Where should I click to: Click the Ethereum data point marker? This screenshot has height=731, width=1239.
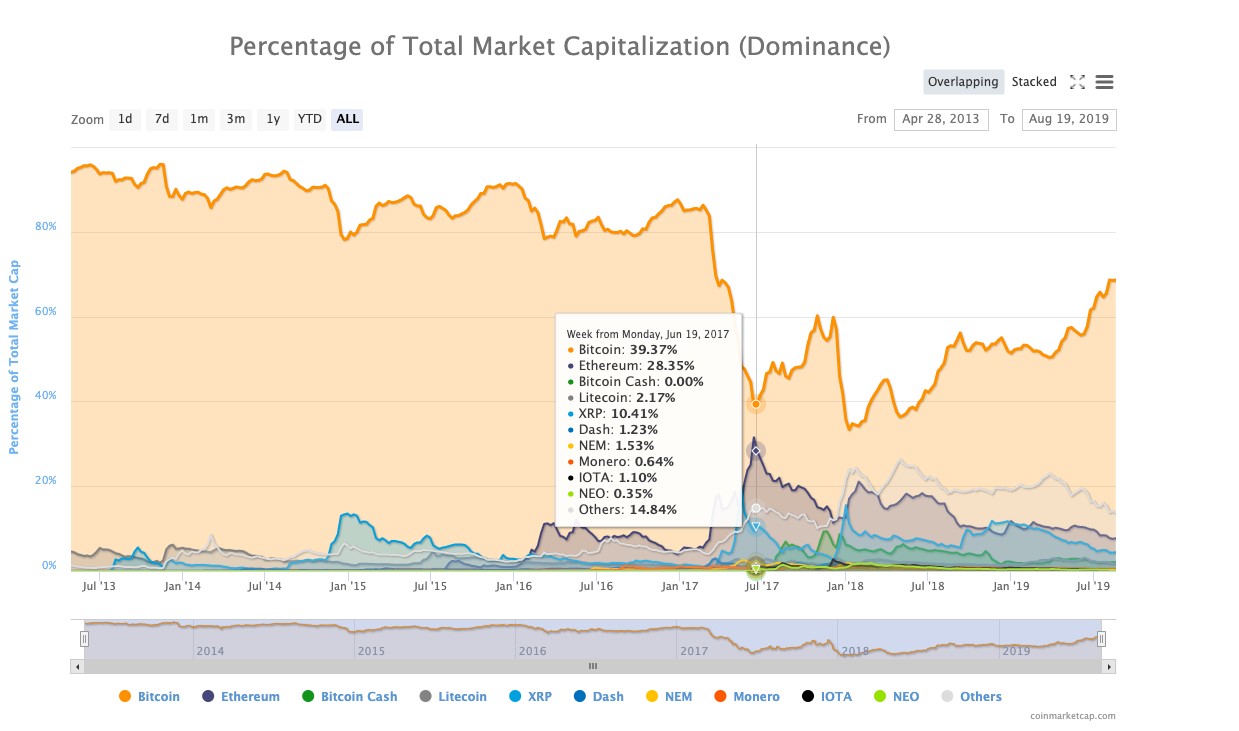pyautogui.click(x=756, y=451)
